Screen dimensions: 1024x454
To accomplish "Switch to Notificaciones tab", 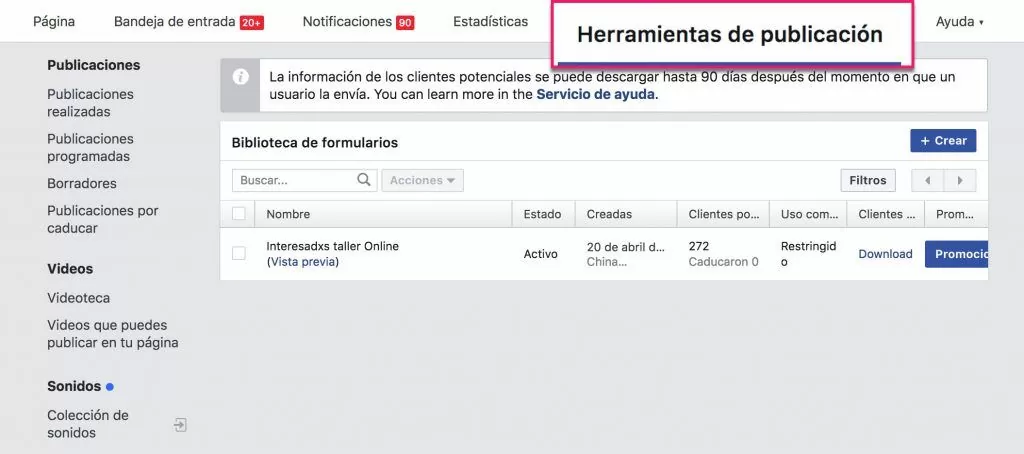I will click(x=347, y=22).
